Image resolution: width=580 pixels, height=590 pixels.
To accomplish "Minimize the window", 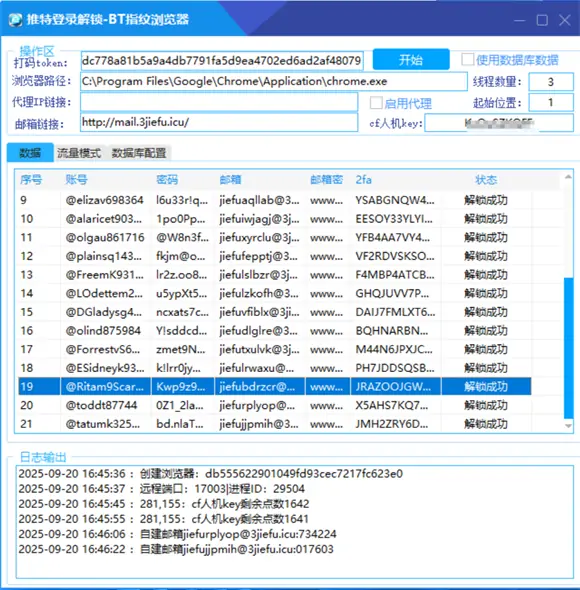I will point(519,20).
